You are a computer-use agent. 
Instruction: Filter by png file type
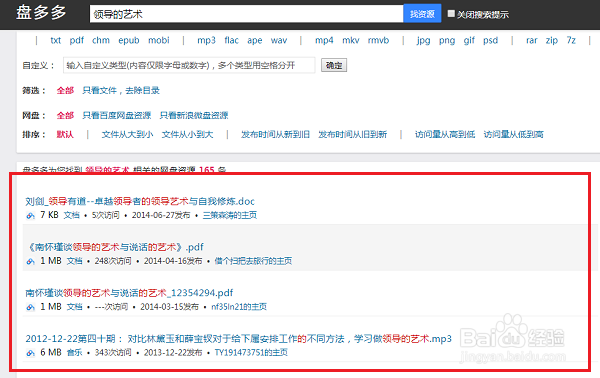click(x=447, y=40)
